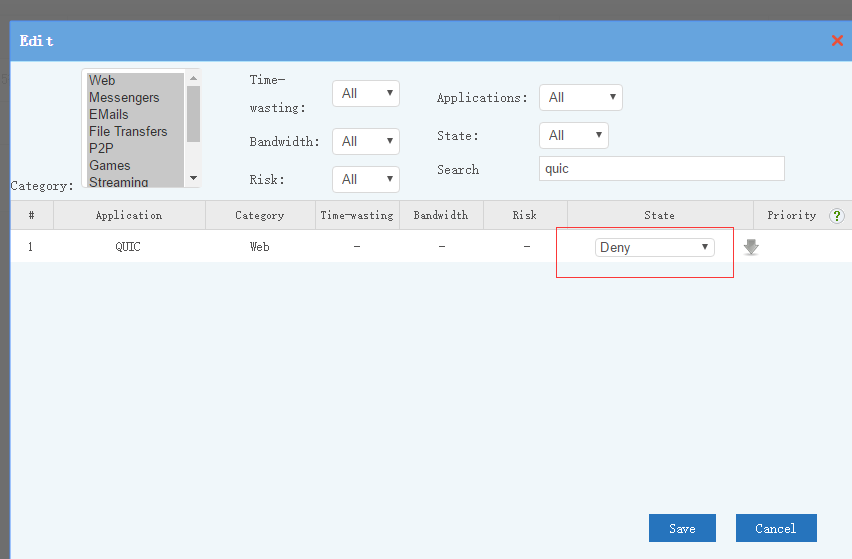The image size is (852, 559).
Task: Click the Cancel button
Action: tap(776, 528)
